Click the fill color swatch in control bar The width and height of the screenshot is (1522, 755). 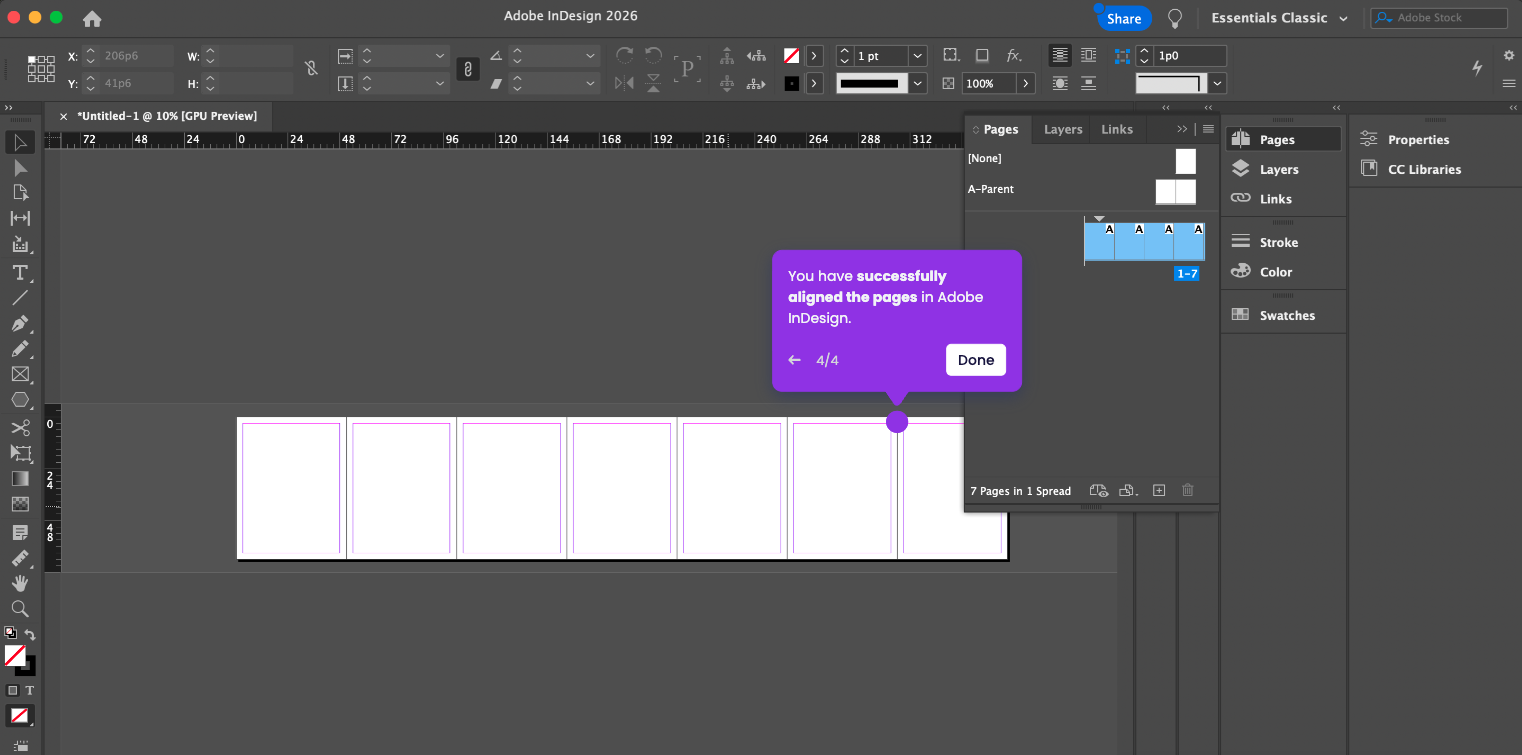click(792, 56)
